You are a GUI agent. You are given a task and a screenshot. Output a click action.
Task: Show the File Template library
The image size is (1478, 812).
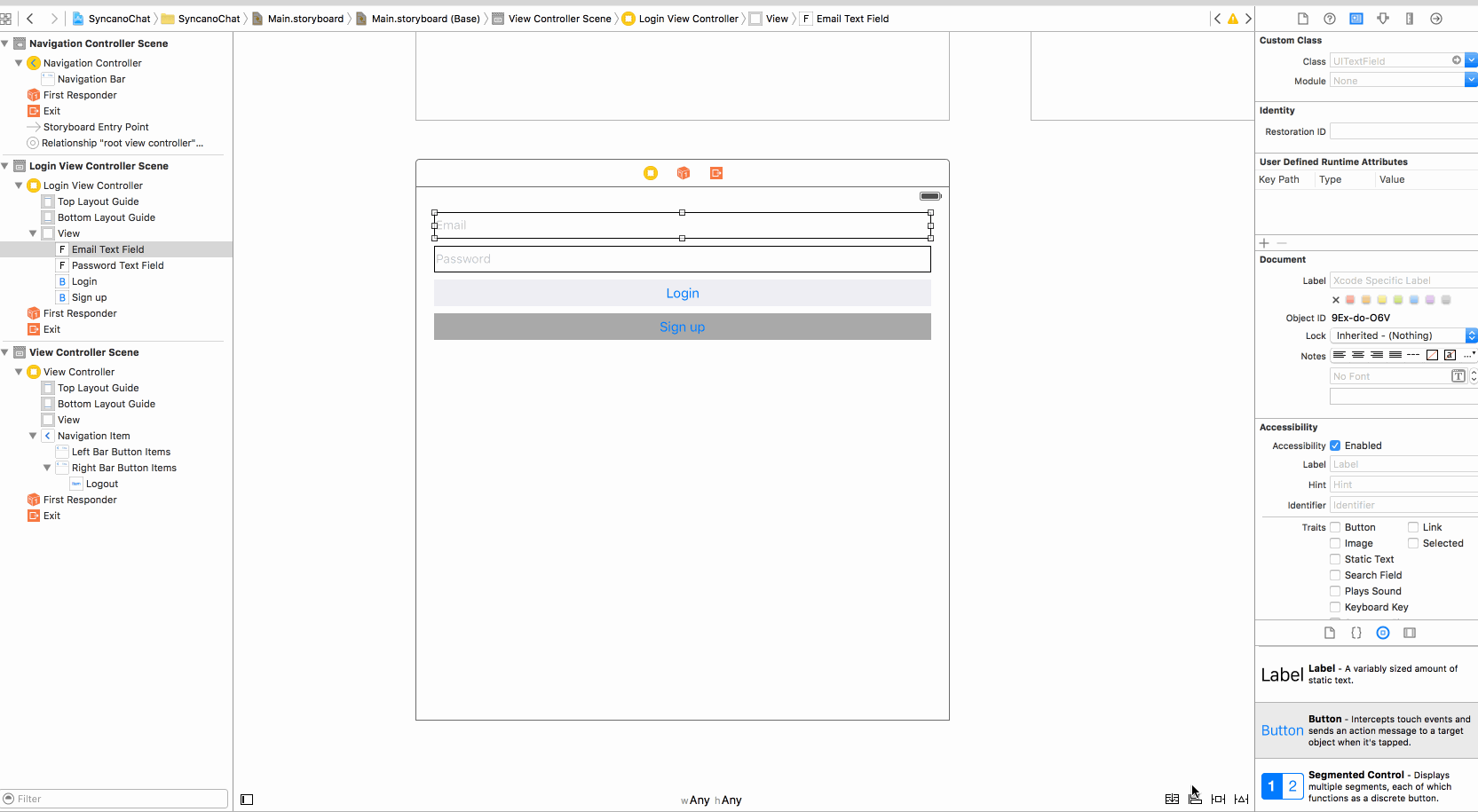[1330, 633]
